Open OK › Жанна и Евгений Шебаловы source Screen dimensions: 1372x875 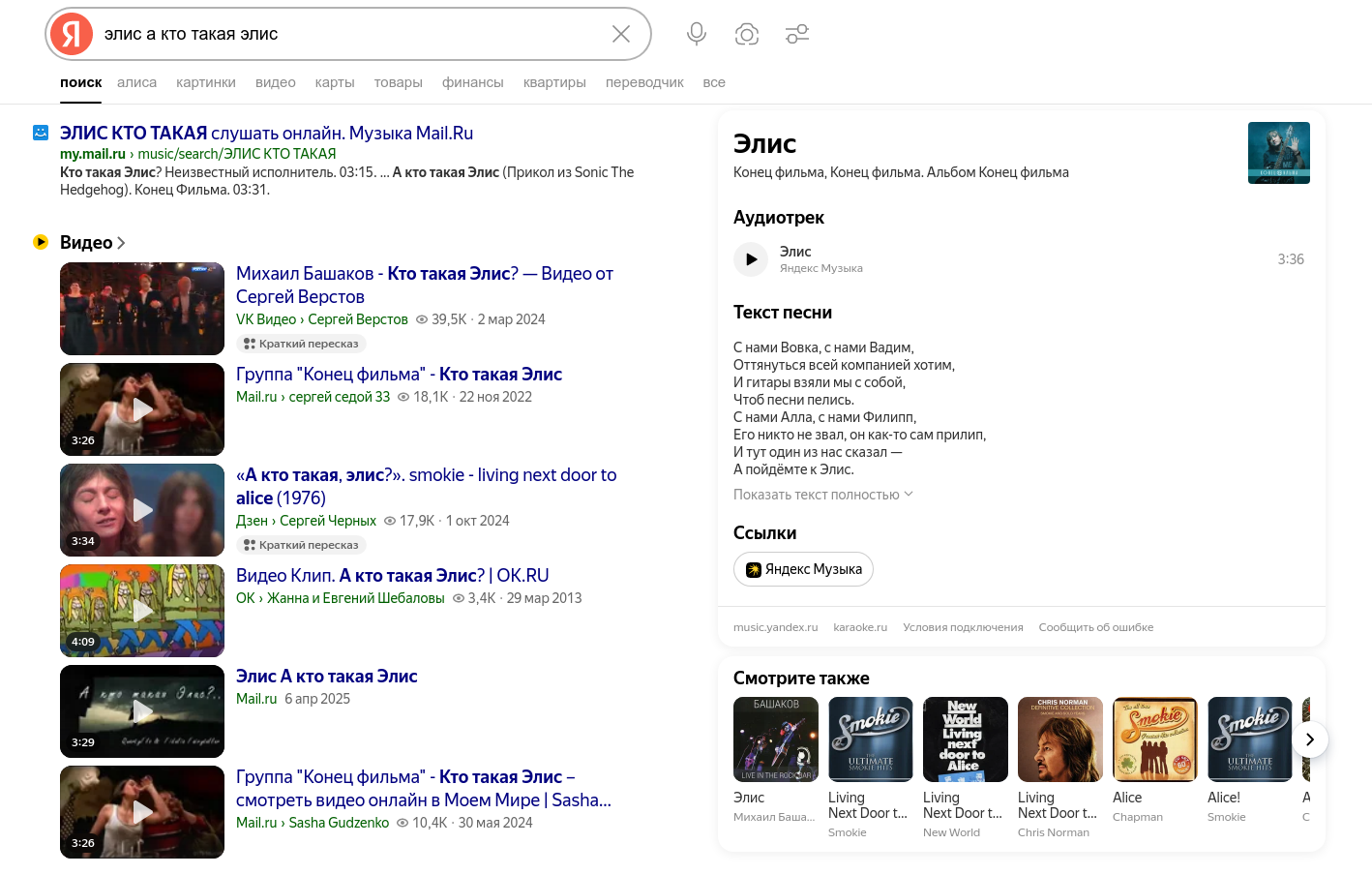click(341, 598)
